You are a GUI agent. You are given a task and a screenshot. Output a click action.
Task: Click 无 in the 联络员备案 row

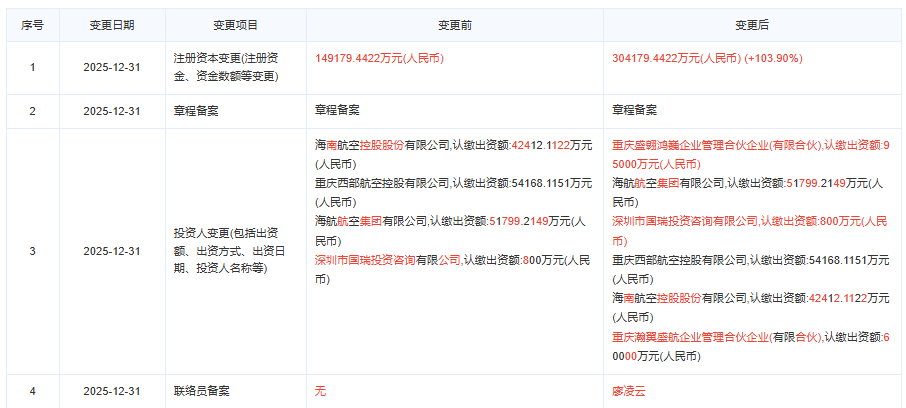coord(320,391)
